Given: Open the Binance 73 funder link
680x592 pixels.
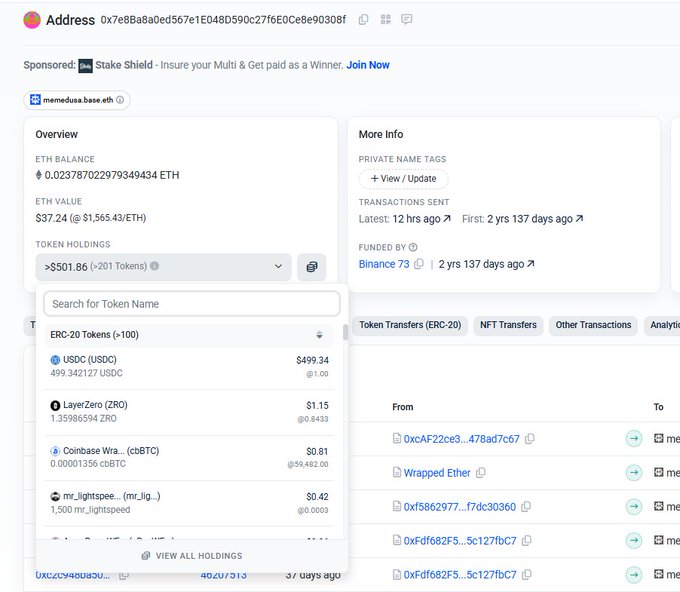Looking at the screenshot, I should (x=384, y=264).
